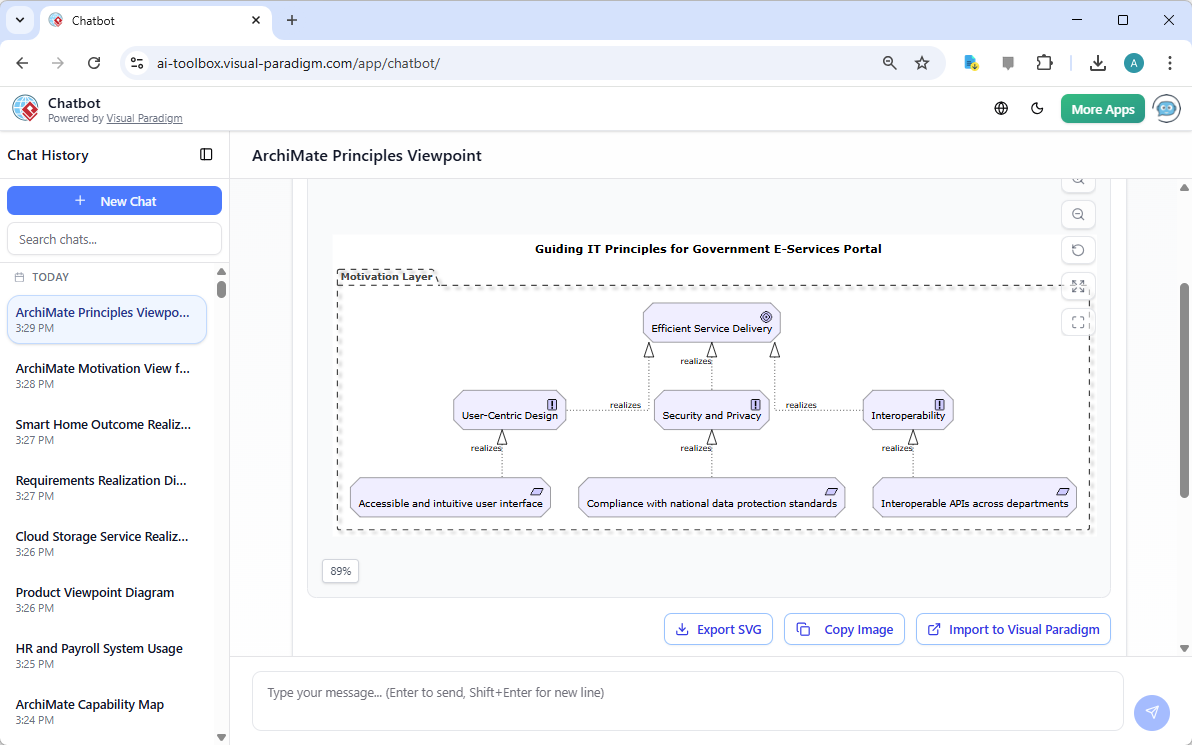Select the Zoom In magnifier icon
Viewport: 1192px width, 745px height.
[x=1078, y=178]
